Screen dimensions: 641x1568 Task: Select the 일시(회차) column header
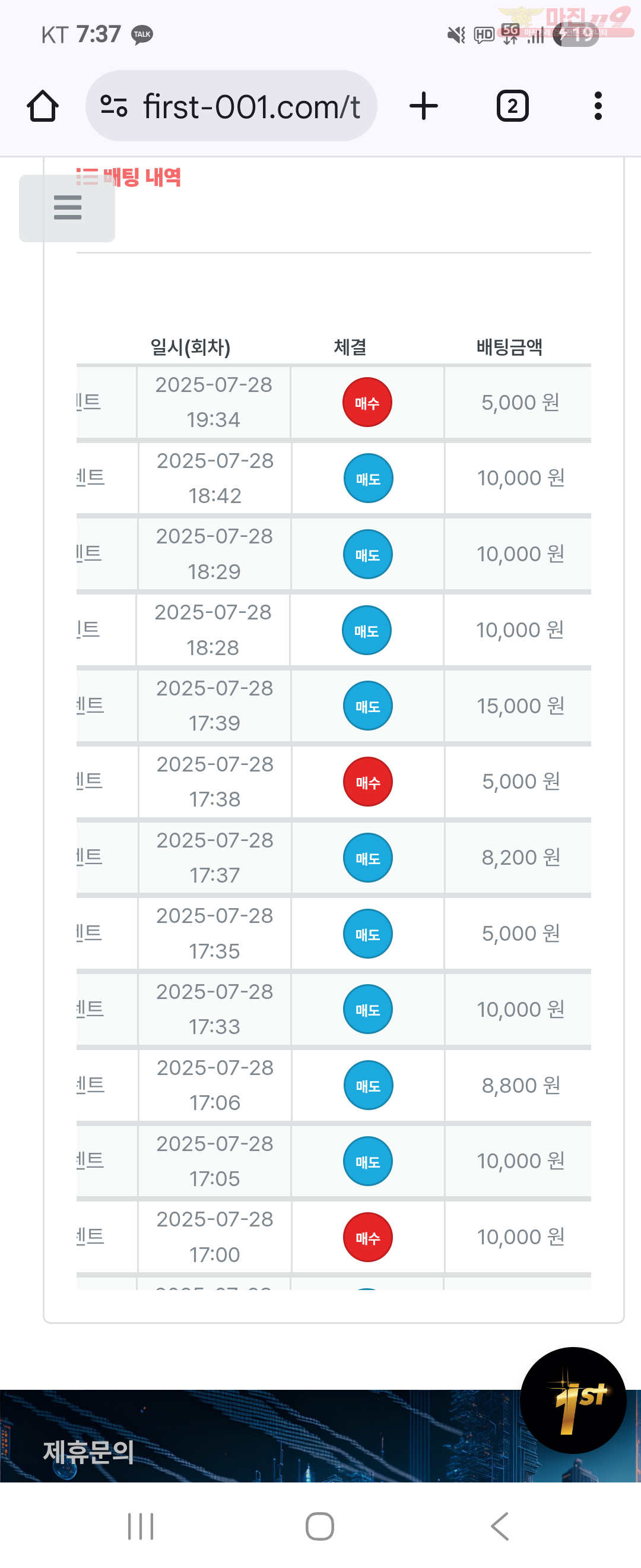[191, 347]
